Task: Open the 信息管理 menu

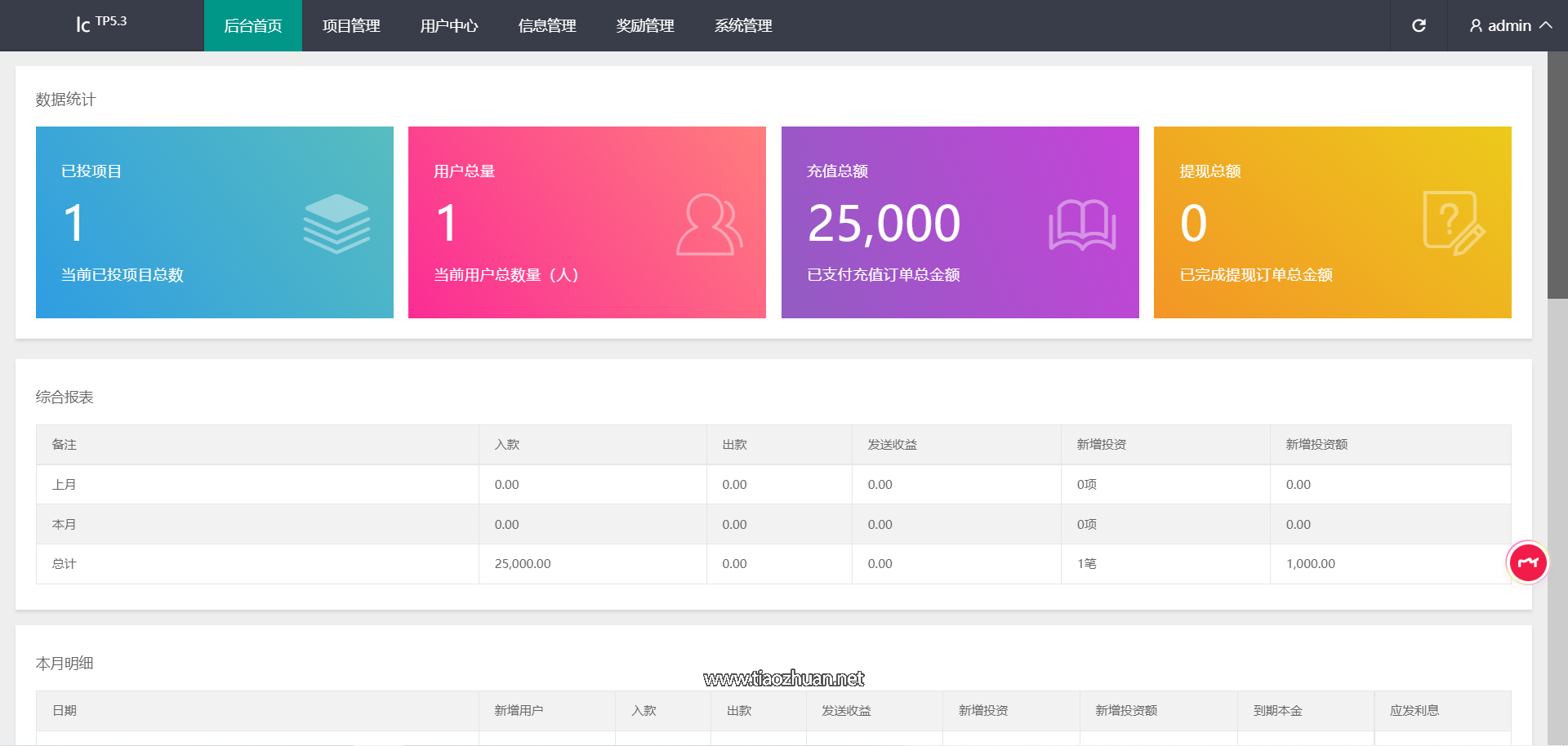Action: point(547,26)
